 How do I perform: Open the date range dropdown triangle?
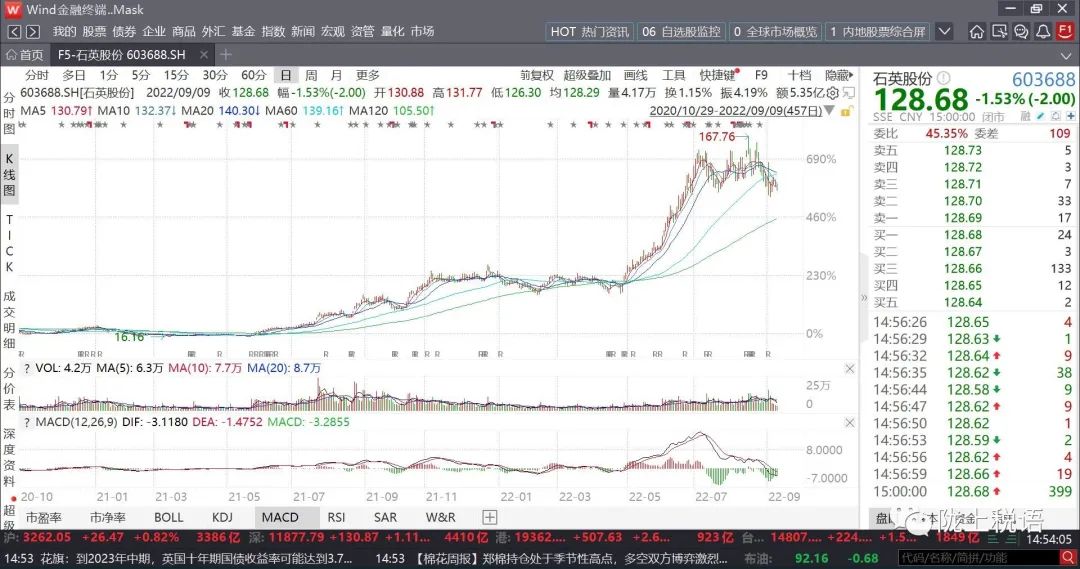tap(829, 111)
